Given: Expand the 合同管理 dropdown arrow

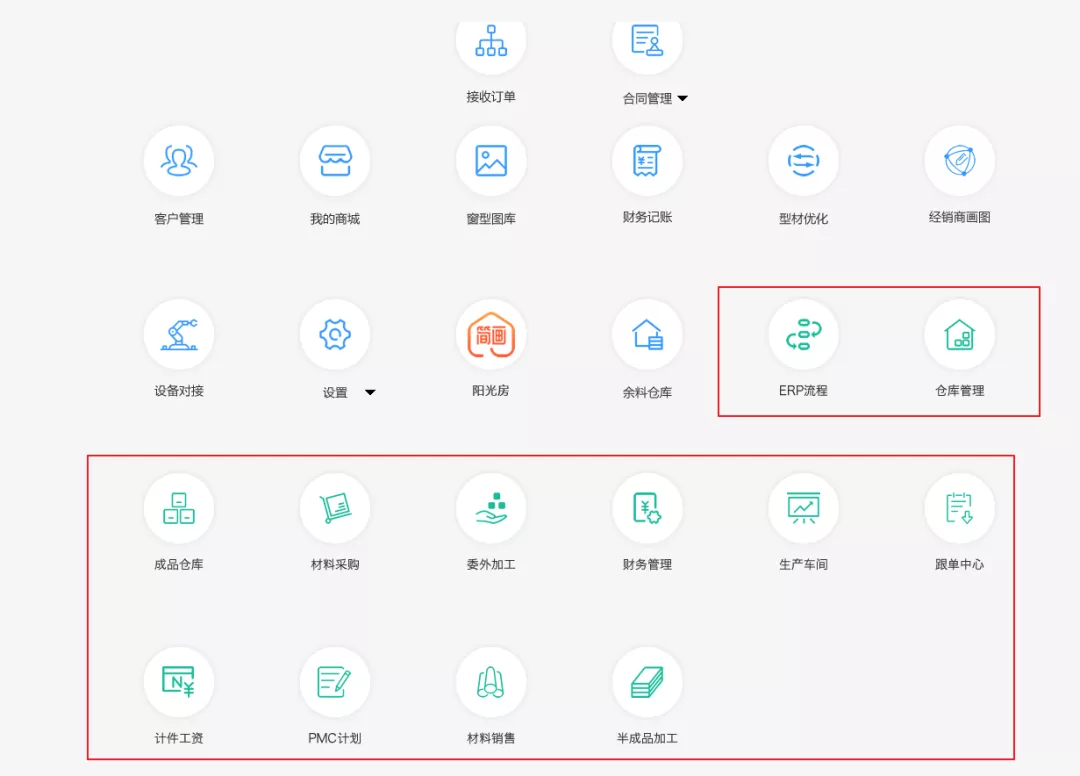Looking at the screenshot, I should point(683,99).
